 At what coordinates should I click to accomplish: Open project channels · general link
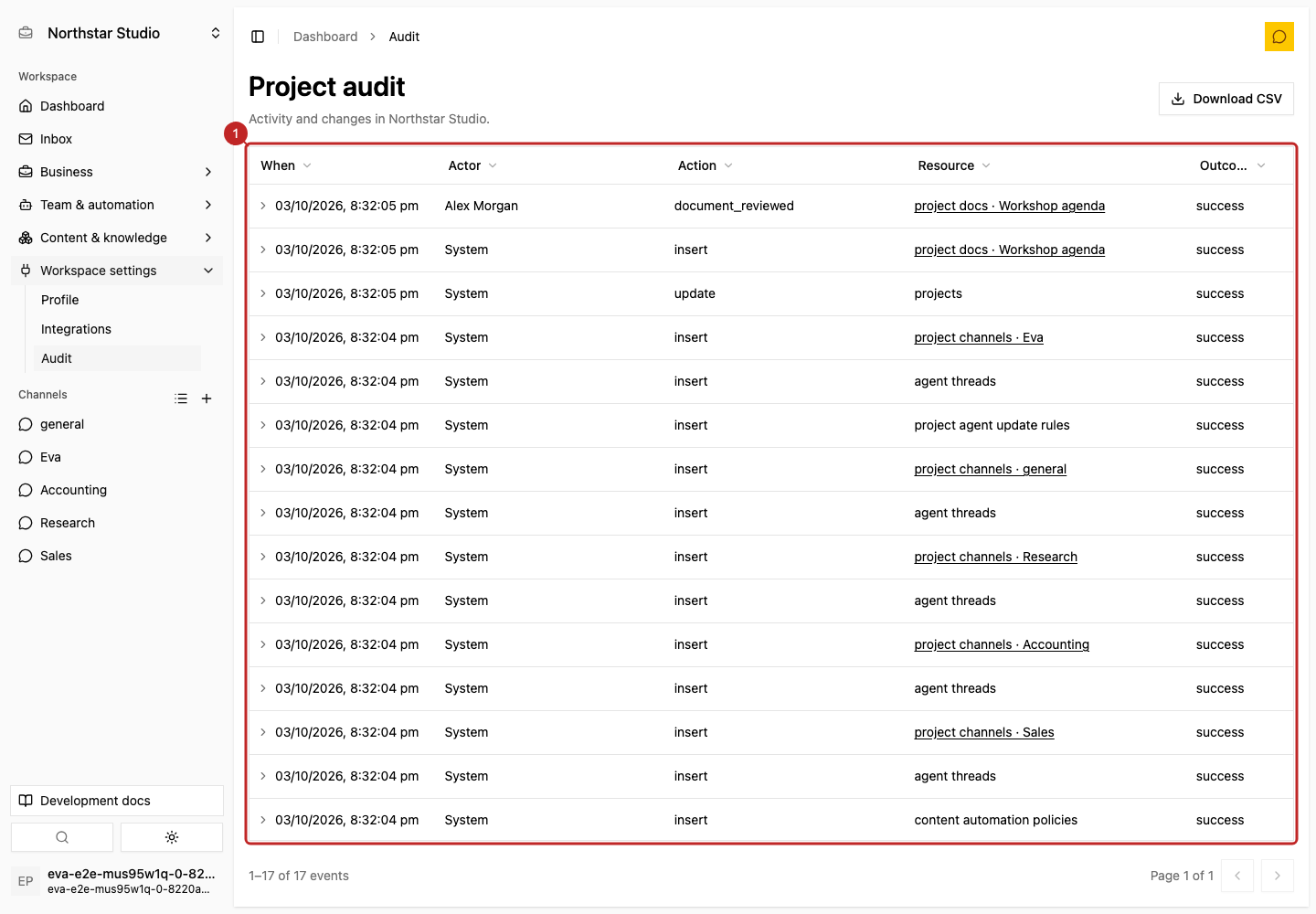pos(991,469)
